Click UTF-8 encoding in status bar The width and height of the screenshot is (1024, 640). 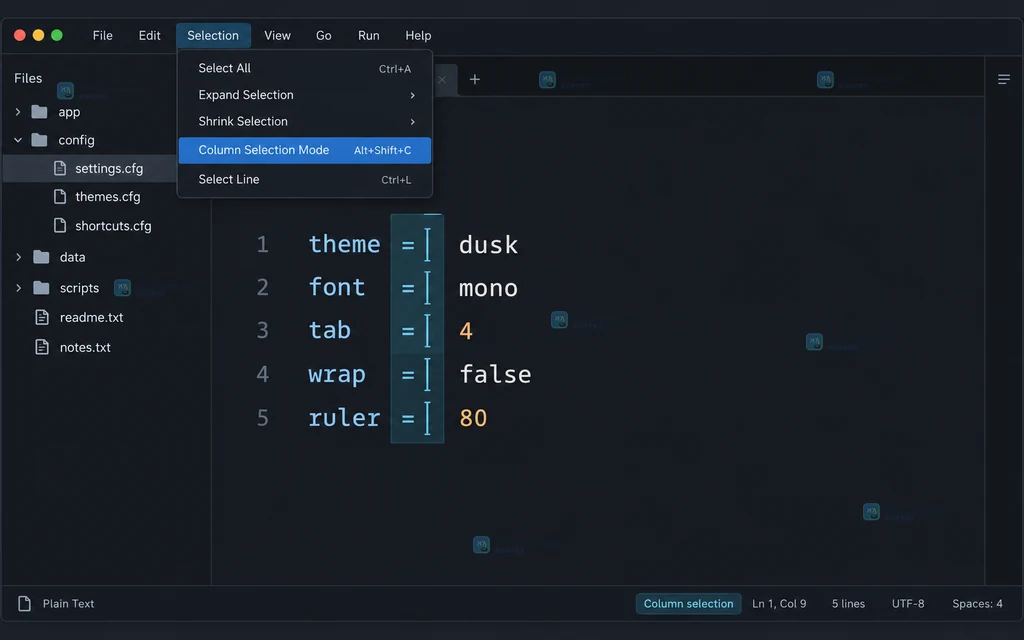point(908,603)
